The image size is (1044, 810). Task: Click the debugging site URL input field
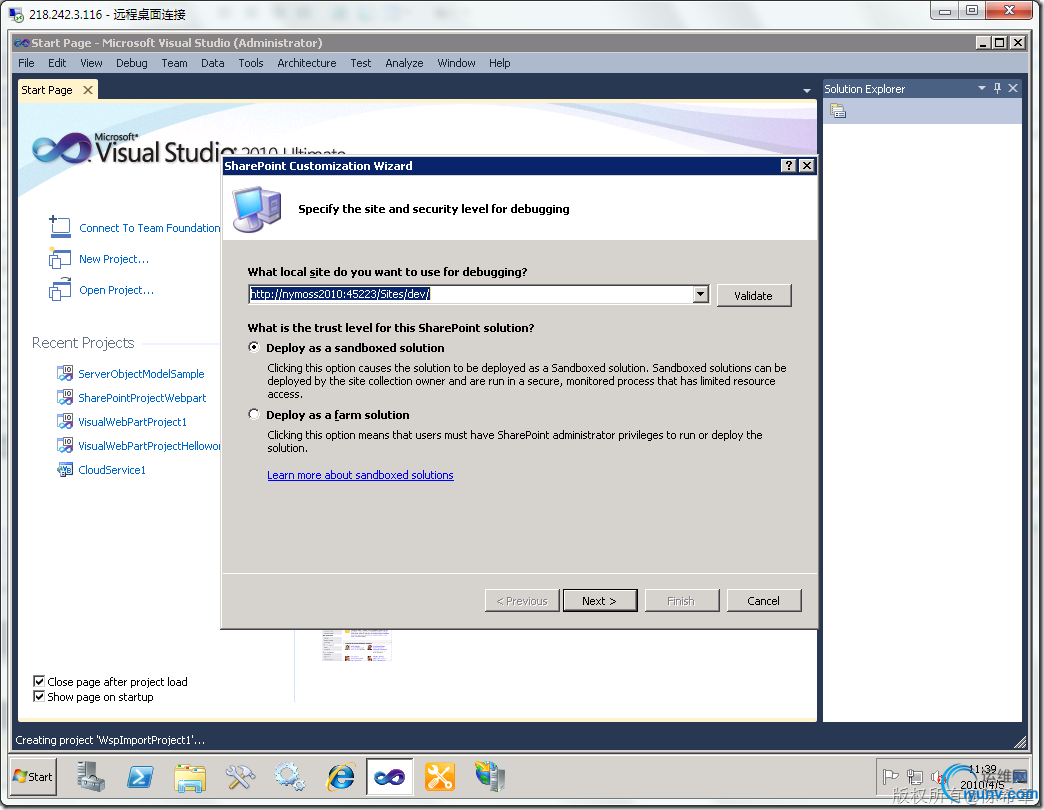coord(471,294)
